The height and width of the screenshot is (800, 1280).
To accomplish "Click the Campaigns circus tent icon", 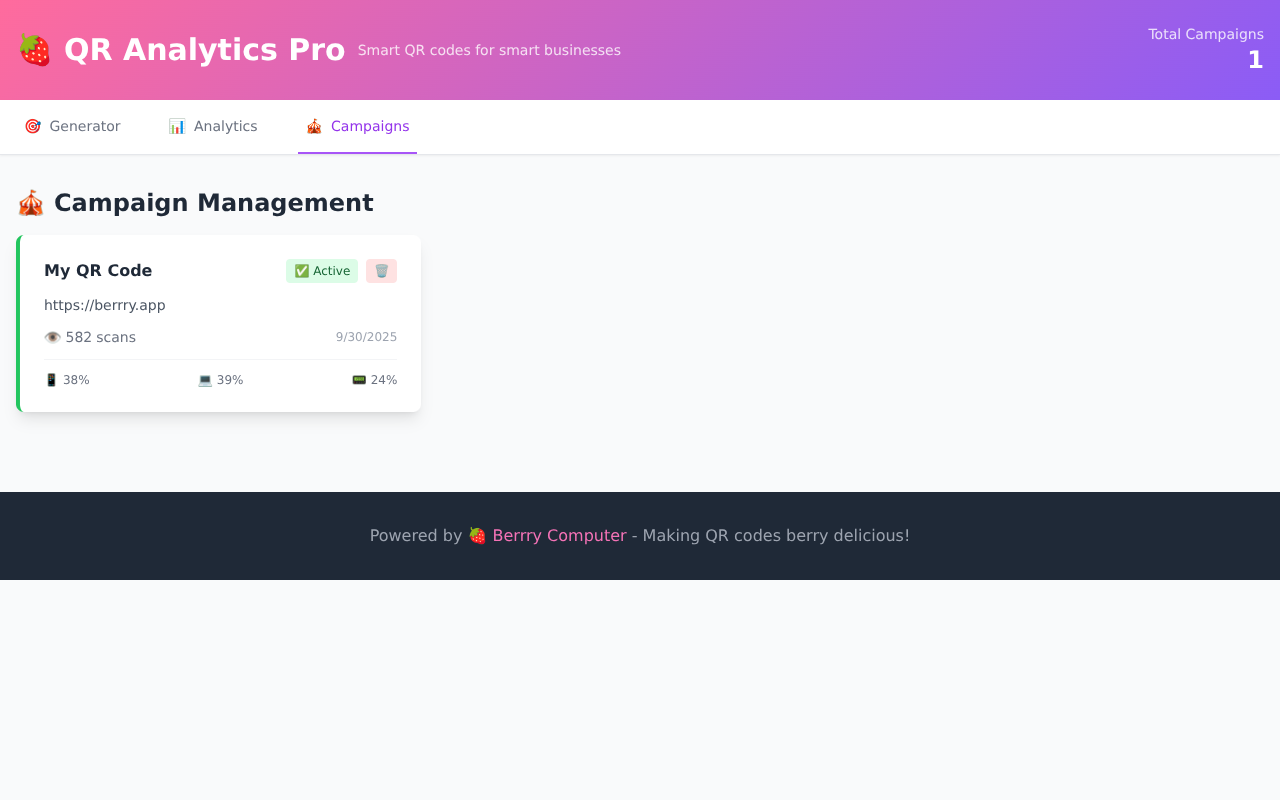I will coord(313,126).
